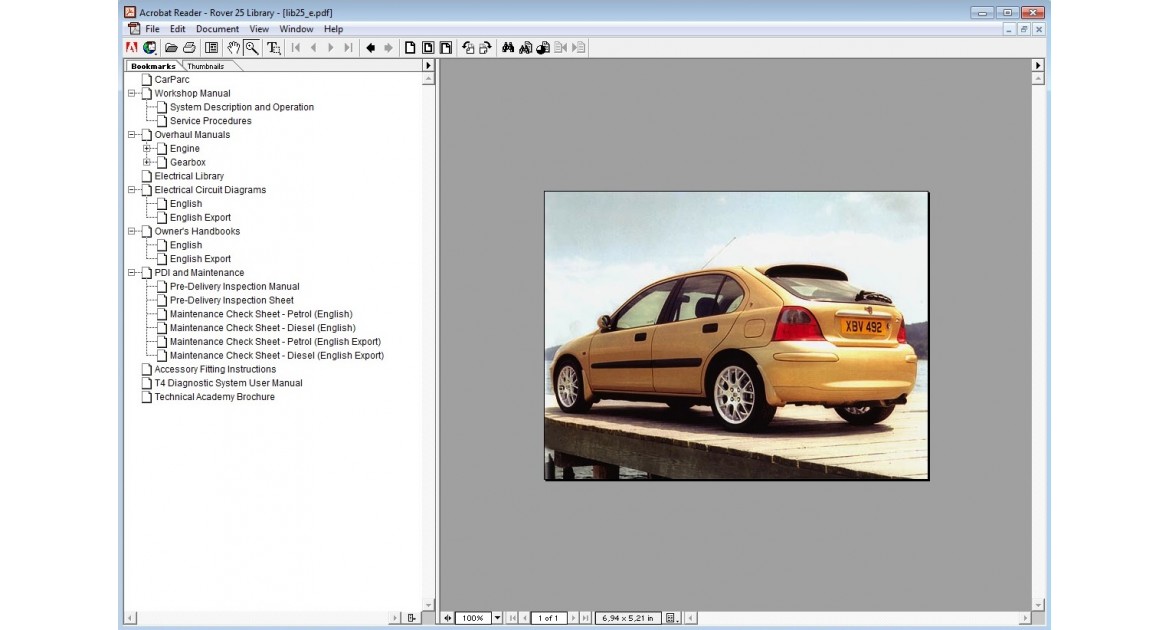Click the Find binoculars icon

coord(508,48)
